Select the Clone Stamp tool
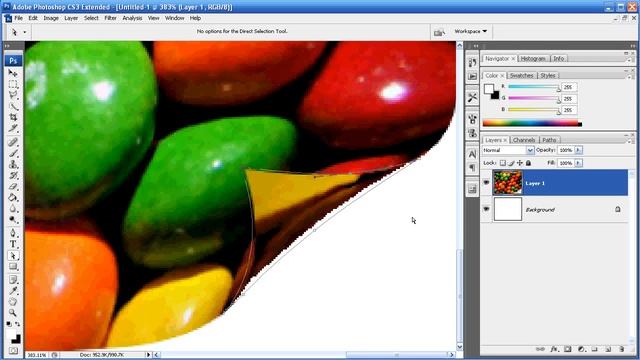This screenshot has width=640, height=360. (13, 164)
